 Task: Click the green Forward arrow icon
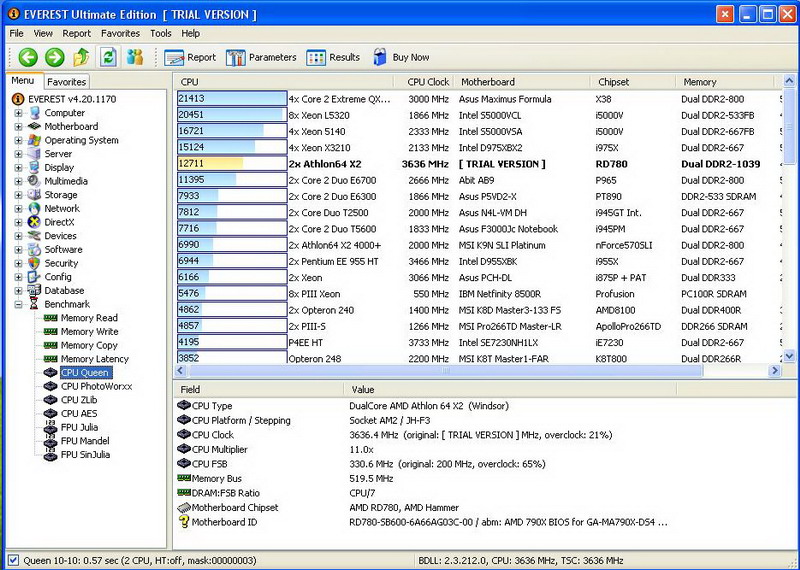54,57
